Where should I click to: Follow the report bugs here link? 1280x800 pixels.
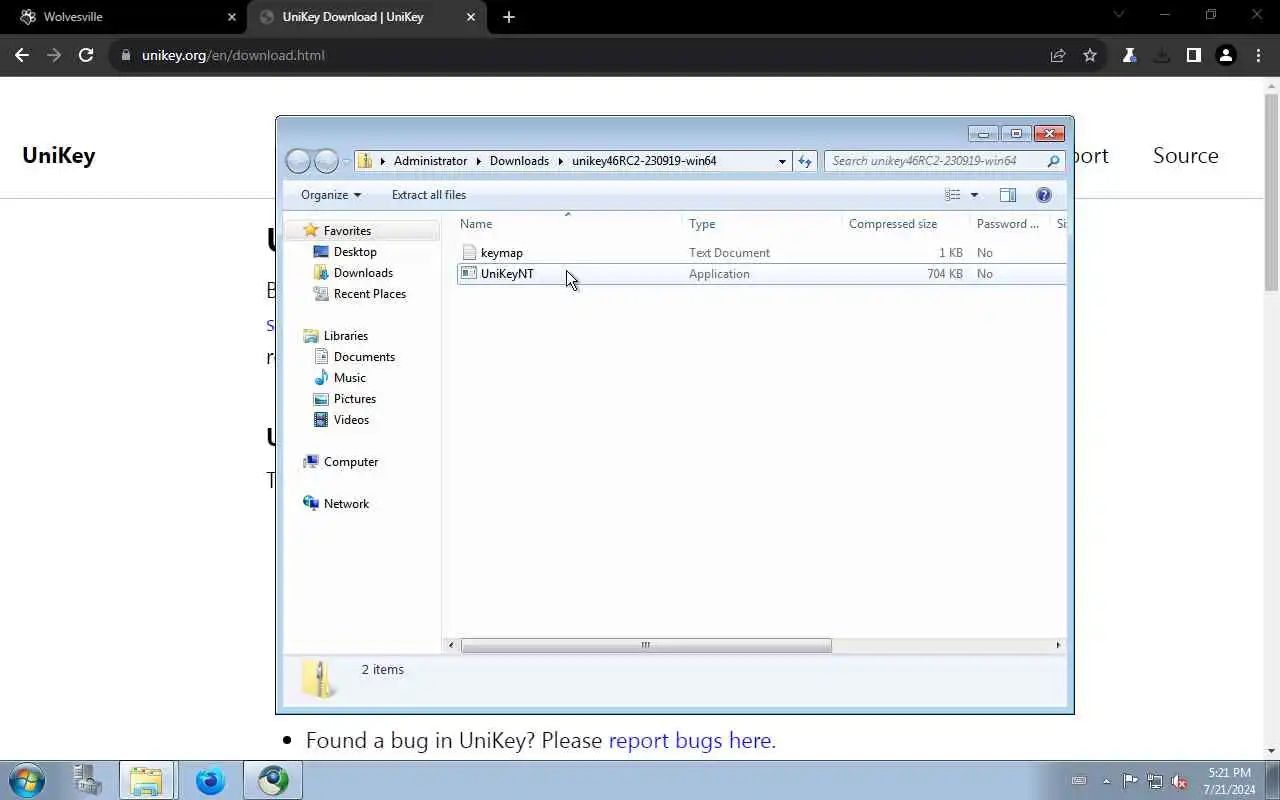tap(692, 741)
